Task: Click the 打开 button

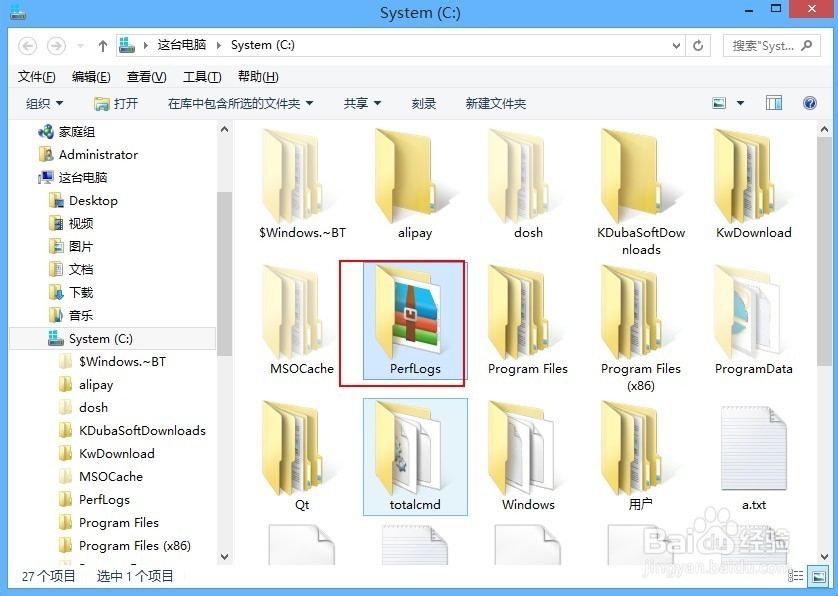Action: pyautogui.click(x=116, y=103)
